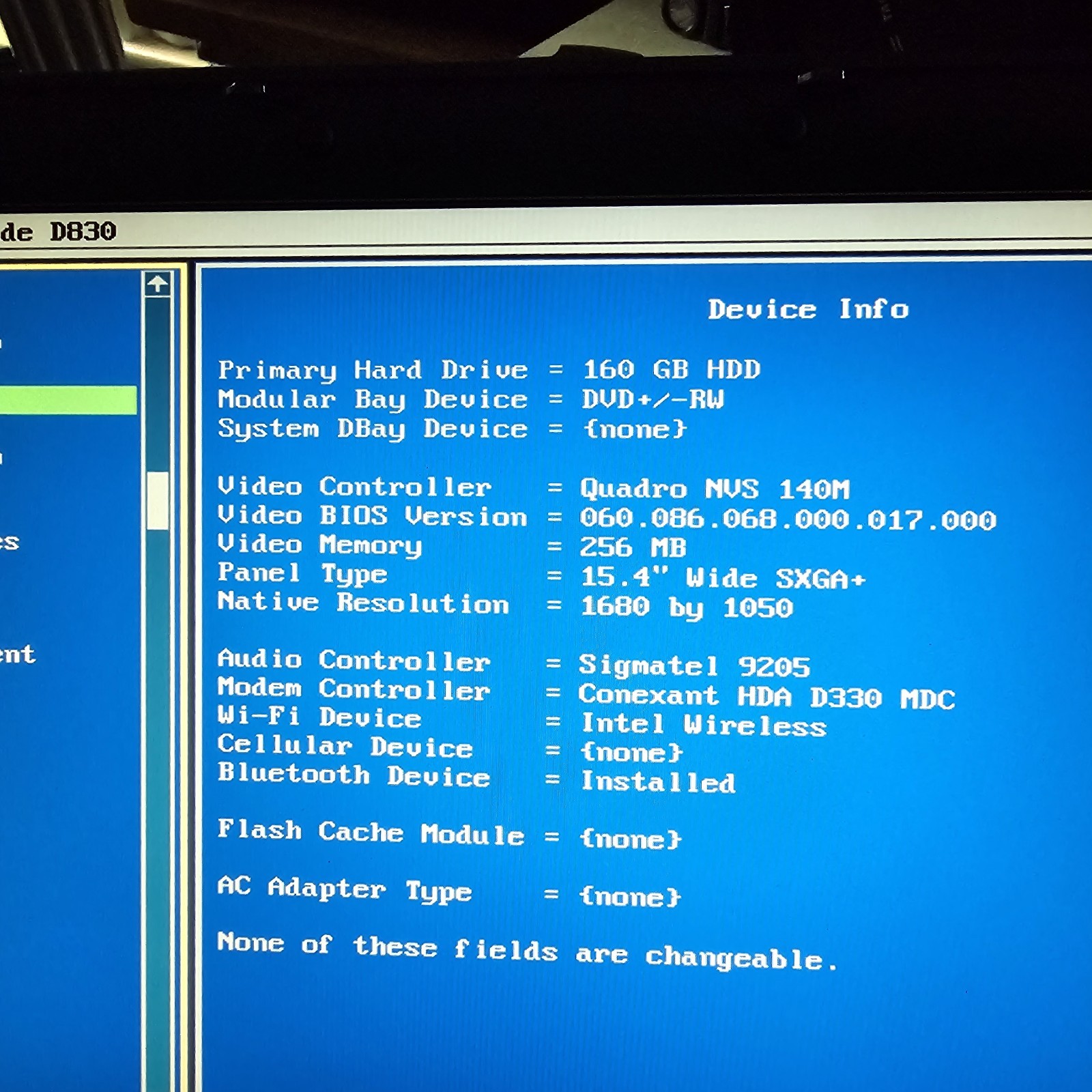This screenshot has width=1092, height=1092.
Task: Click {none} value for AC Adapter Type
Action: (x=630, y=896)
